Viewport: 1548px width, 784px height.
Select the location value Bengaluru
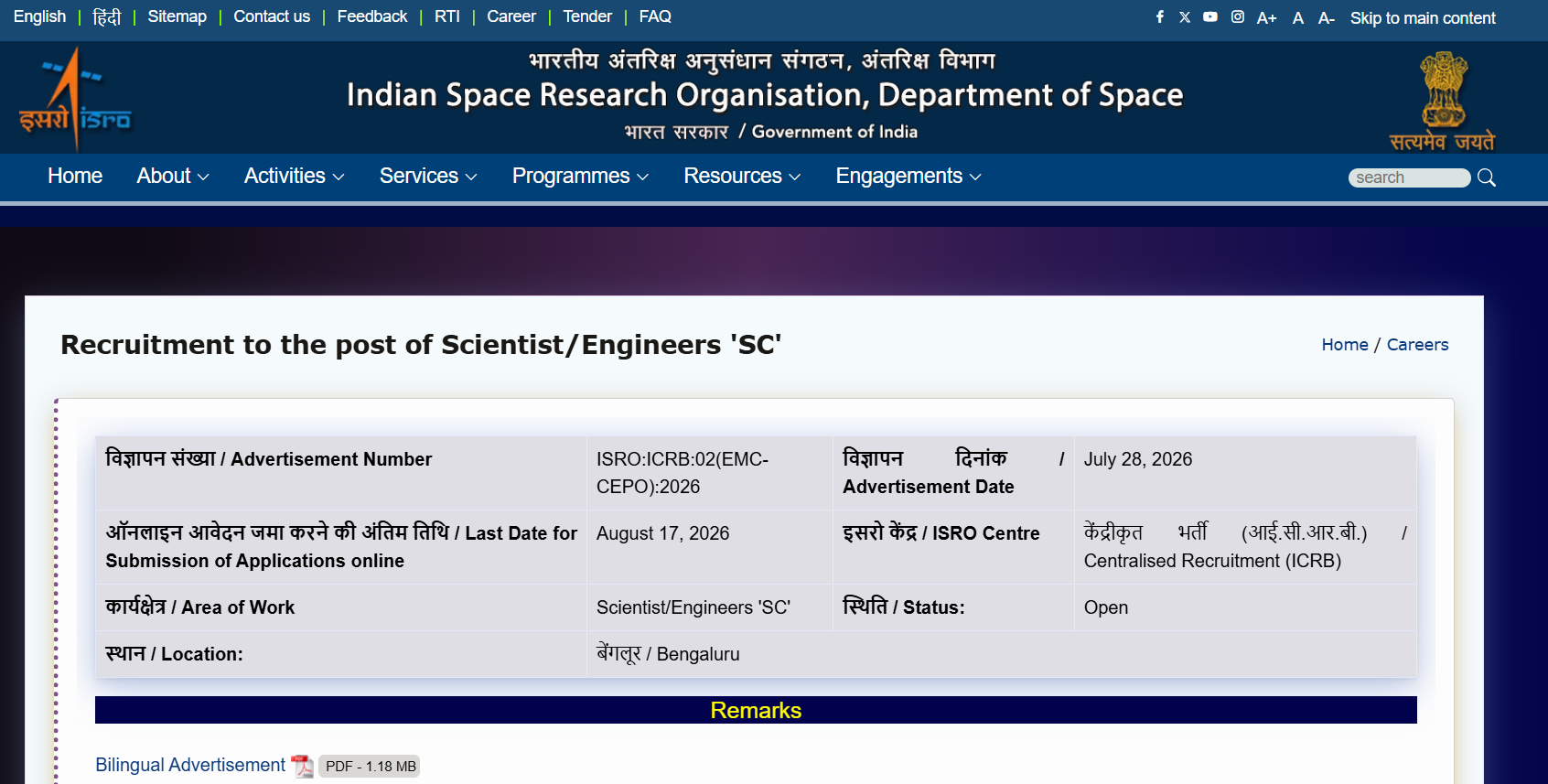click(x=668, y=654)
